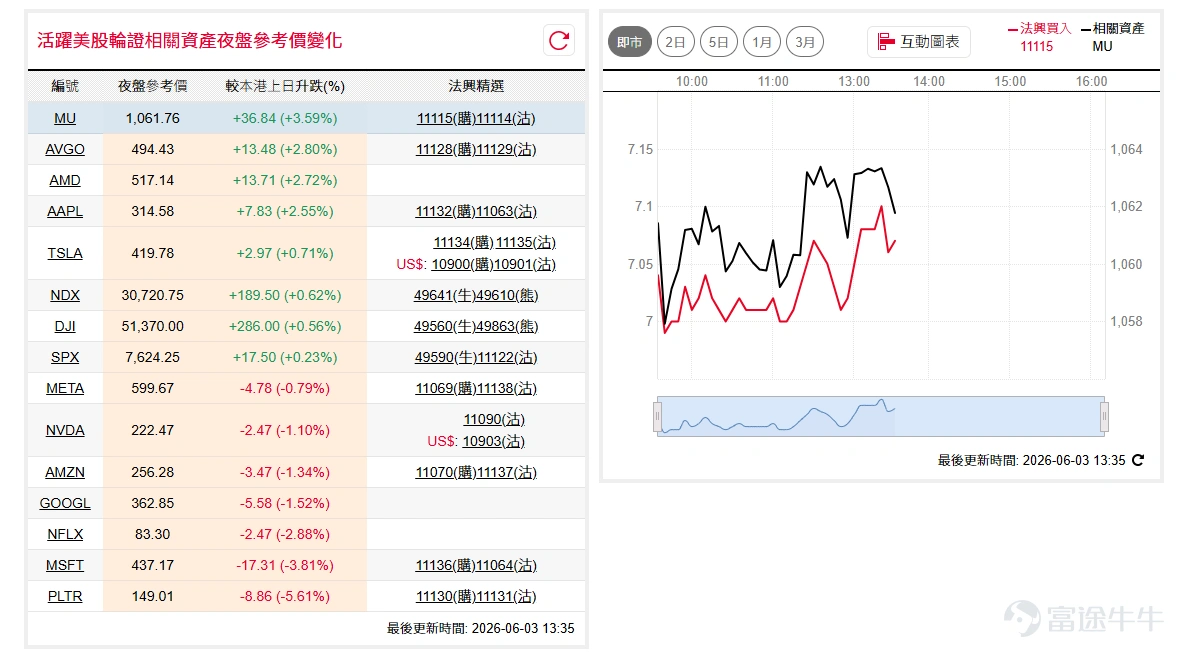Image resolution: width=1184 pixels, height=655 pixels.
Task: Click the chart navigator mini preview
Action: click(880, 416)
